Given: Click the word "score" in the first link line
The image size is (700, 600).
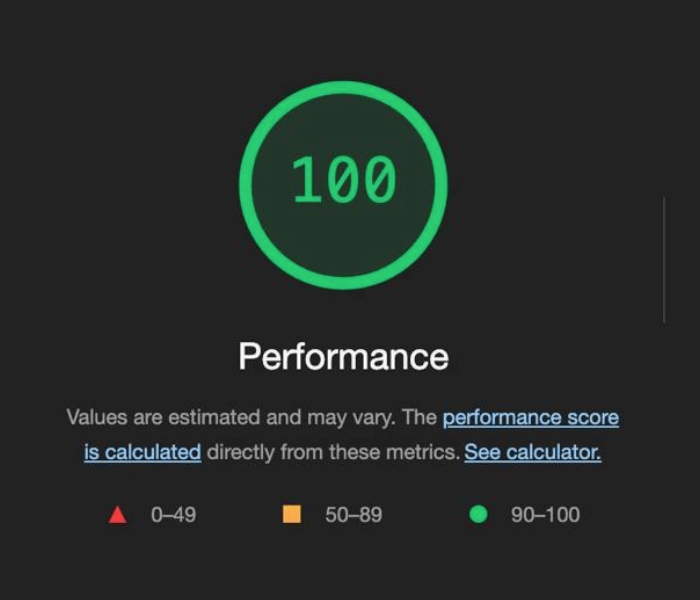Looking at the screenshot, I should 592,418.
